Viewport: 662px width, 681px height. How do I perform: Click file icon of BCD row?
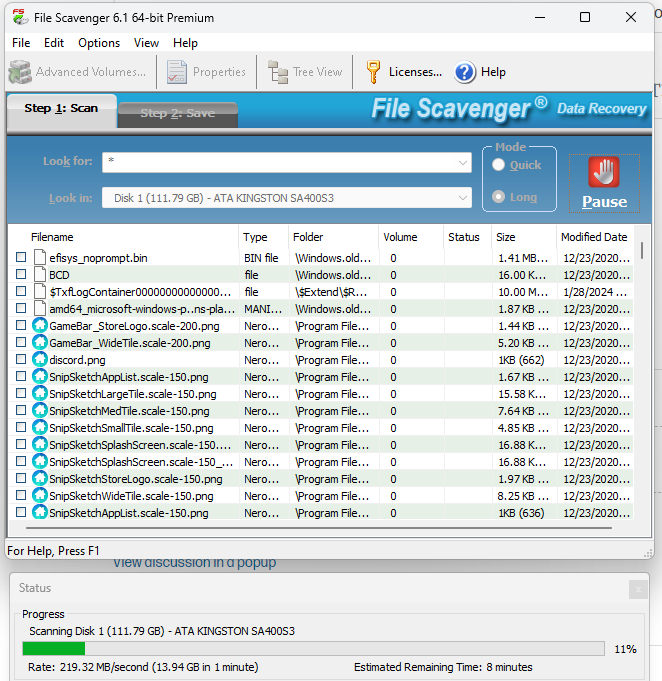[x=40, y=274]
